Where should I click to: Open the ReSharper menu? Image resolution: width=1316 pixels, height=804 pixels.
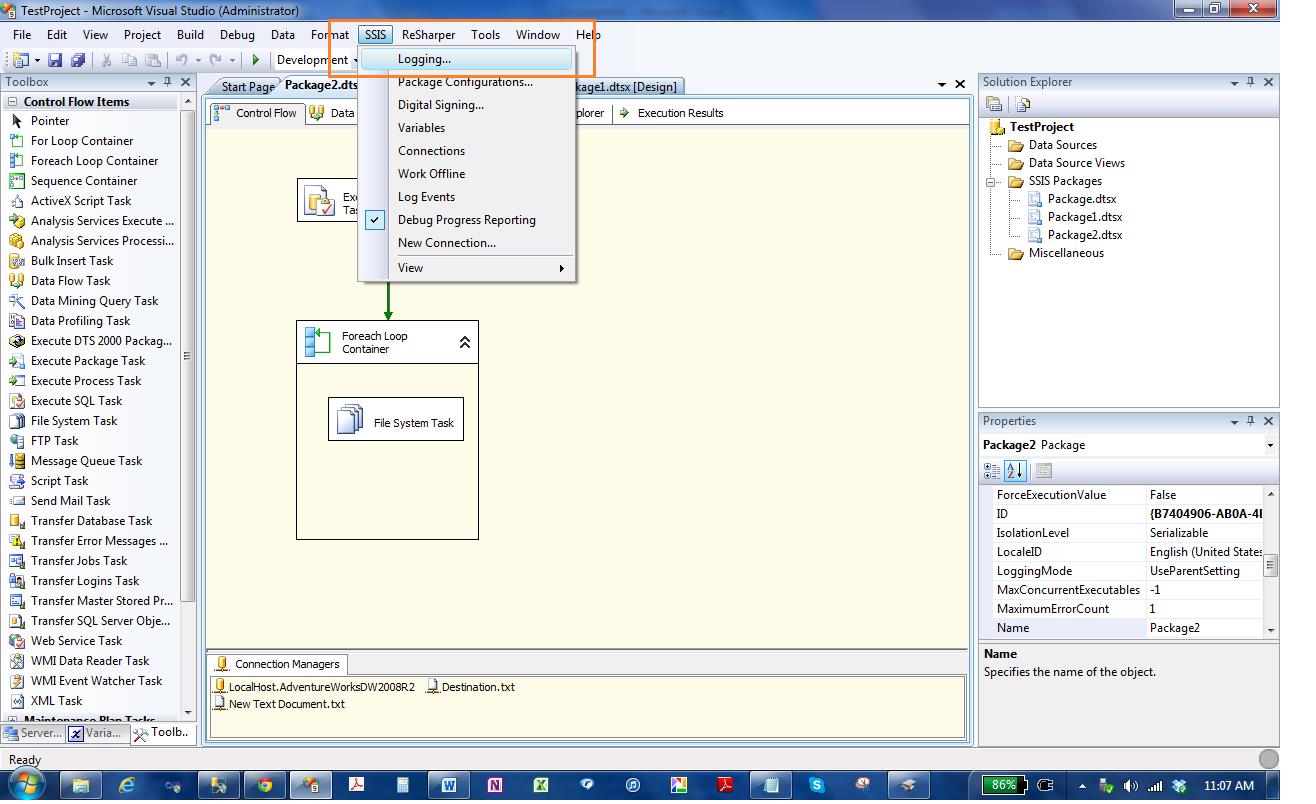coord(428,34)
